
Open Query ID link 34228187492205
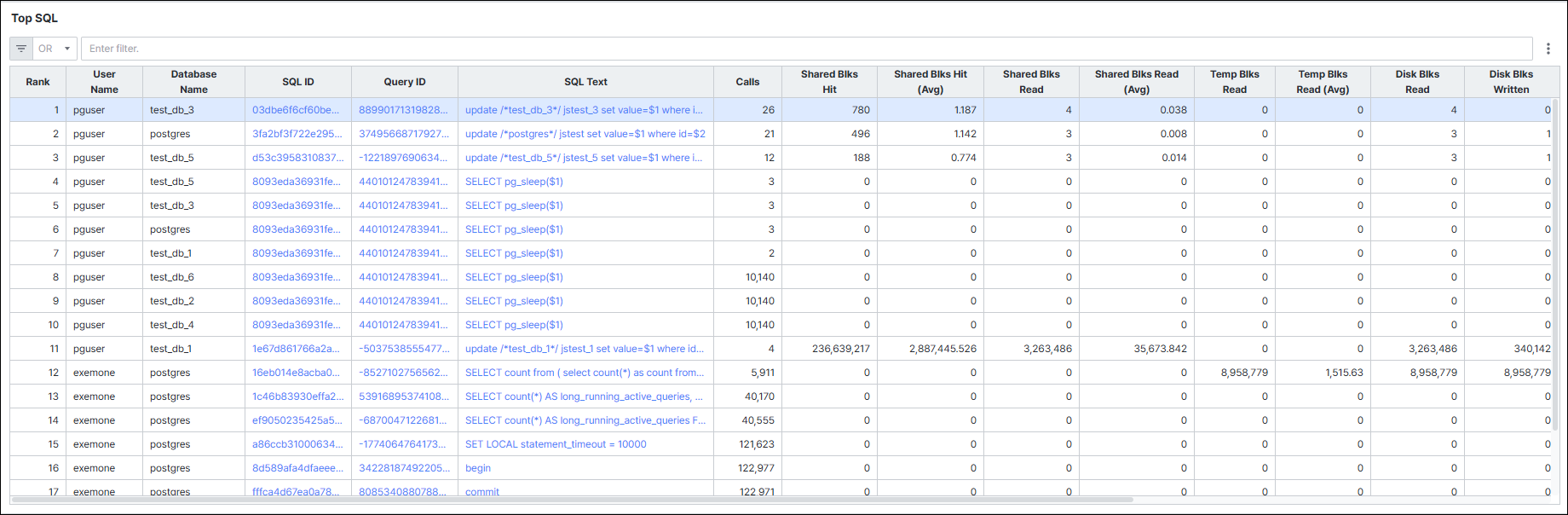404,468
